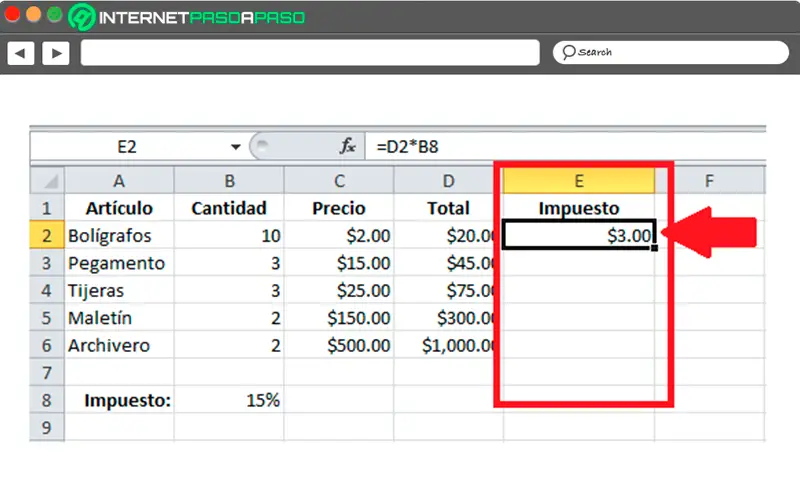Select the Impuesto: label in A8
The height and width of the screenshot is (500, 800).
tap(119, 401)
